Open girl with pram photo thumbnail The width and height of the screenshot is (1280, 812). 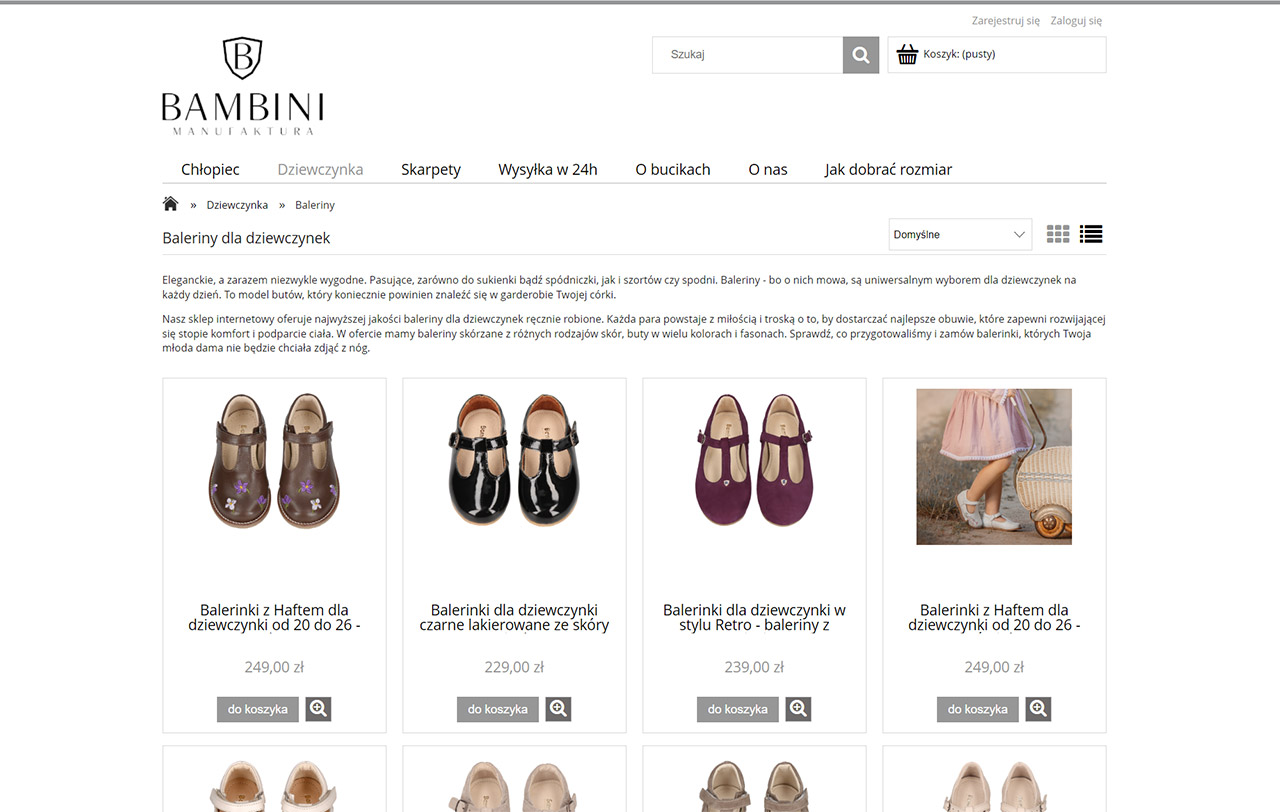point(994,467)
